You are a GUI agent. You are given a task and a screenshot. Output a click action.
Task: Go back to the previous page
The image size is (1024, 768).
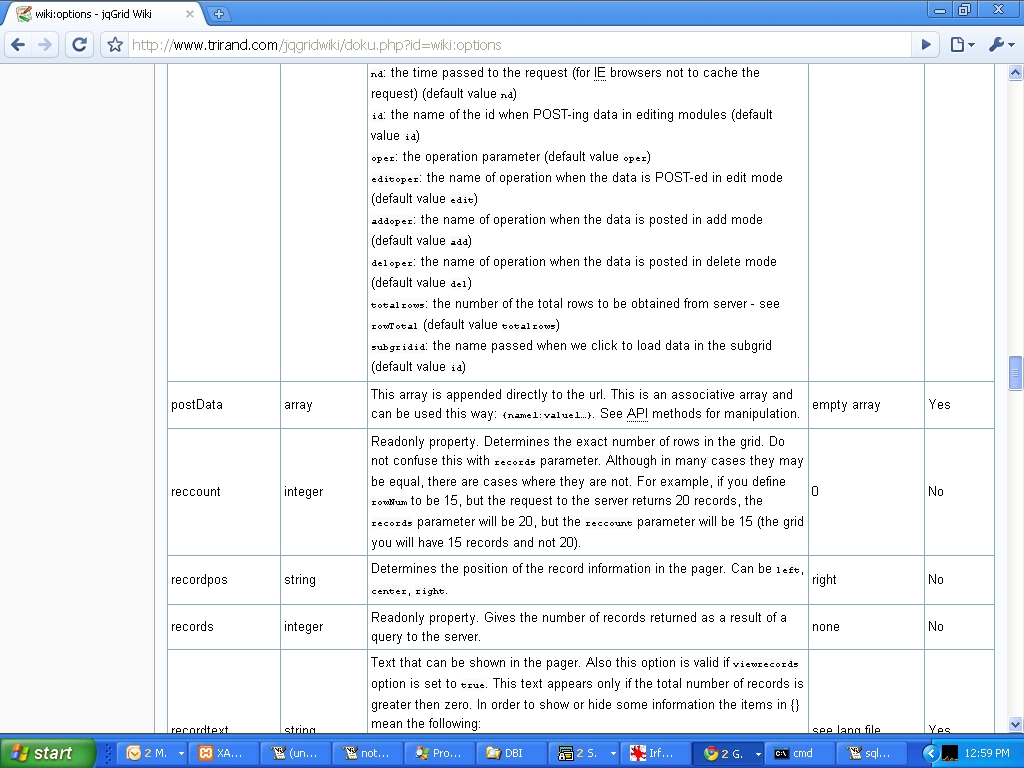18,44
